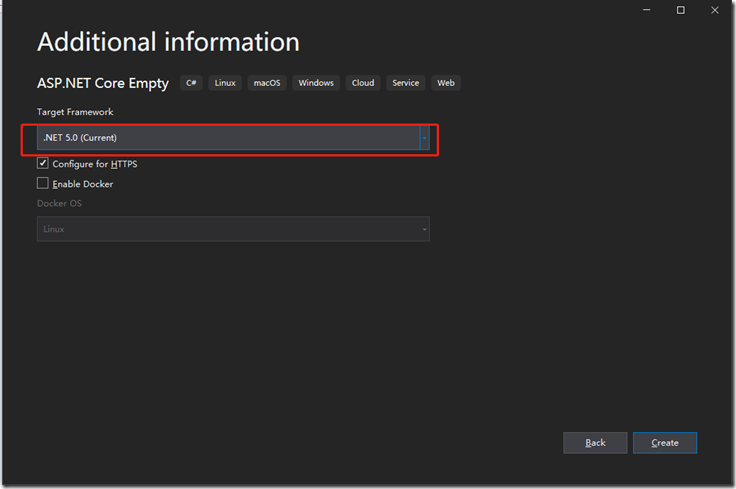Viewport: 736px width, 489px height.
Task: Click the Service tag
Action: pos(406,83)
